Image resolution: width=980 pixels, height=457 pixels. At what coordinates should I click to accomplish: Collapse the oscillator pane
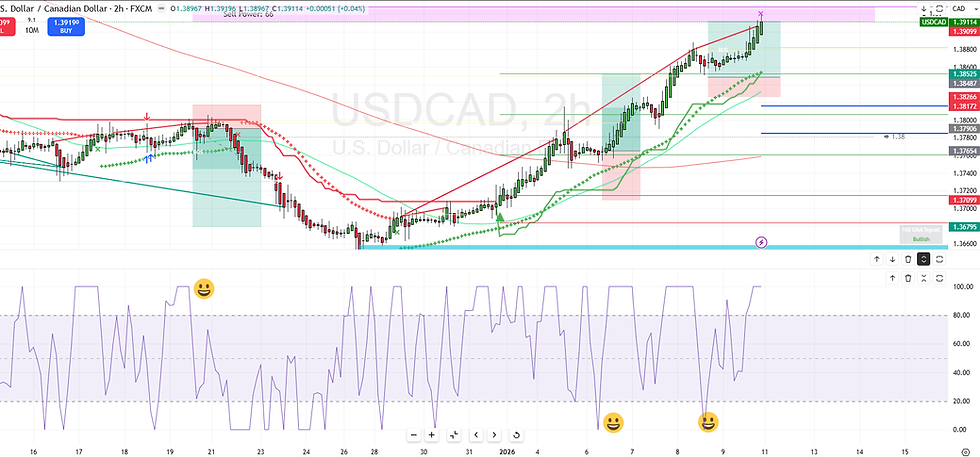924,278
